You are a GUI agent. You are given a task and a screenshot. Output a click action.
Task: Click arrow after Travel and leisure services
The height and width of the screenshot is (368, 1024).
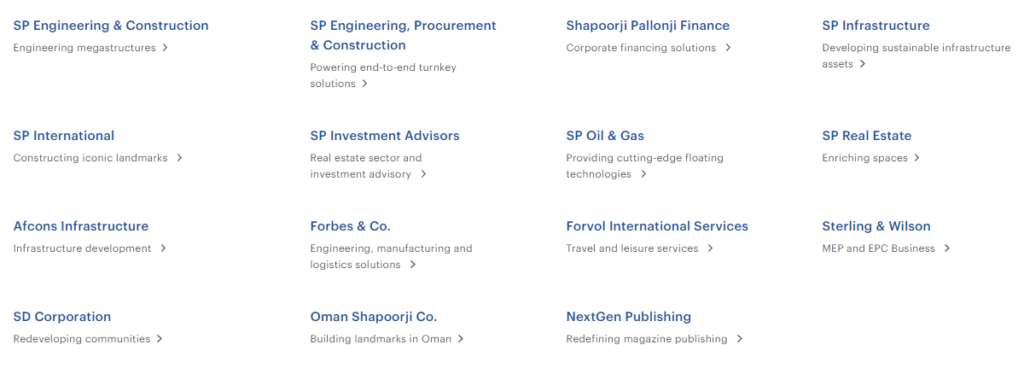[711, 249]
